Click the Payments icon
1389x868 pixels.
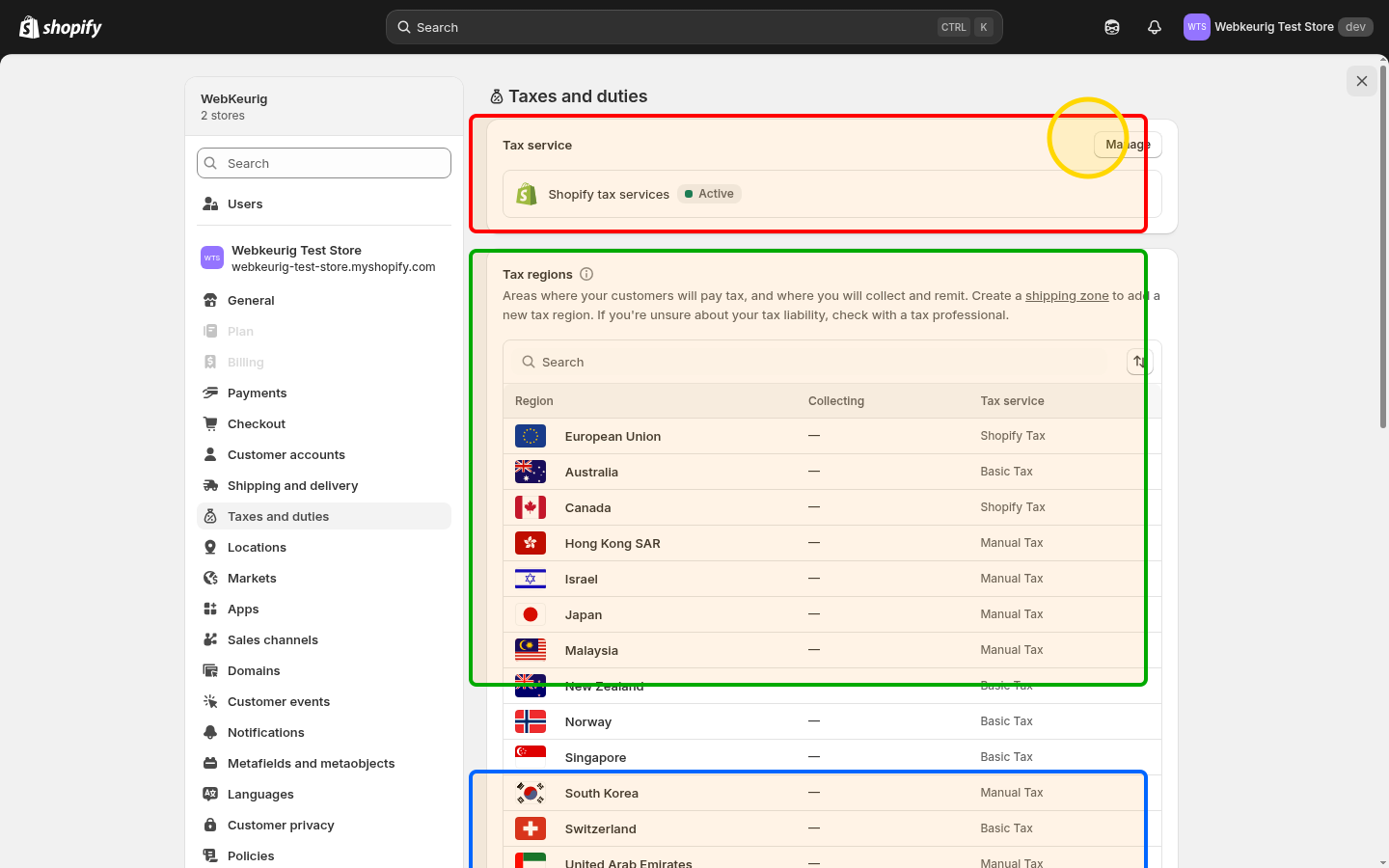point(210,393)
